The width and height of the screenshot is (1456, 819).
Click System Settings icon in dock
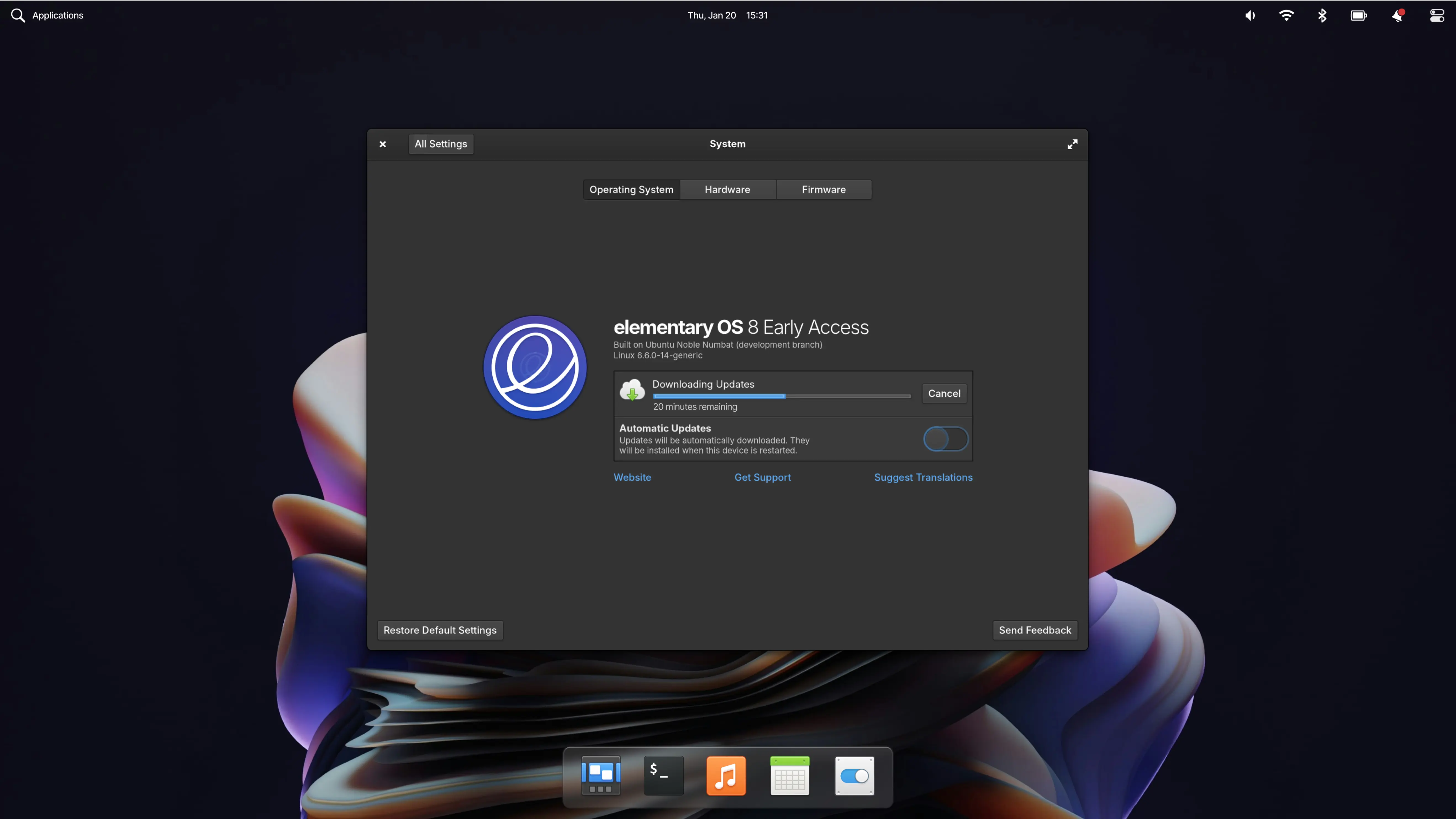(x=854, y=775)
